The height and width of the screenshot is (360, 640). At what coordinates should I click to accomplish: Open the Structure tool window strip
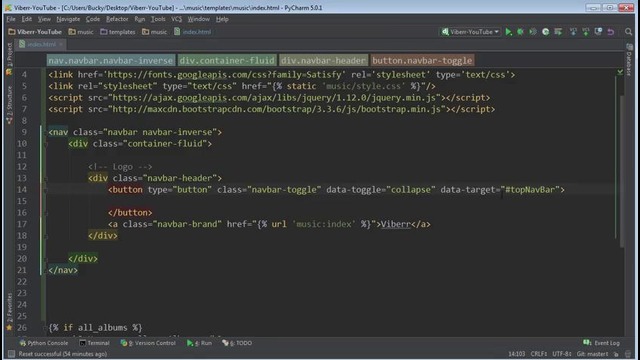pyautogui.click(x=9, y=105)
